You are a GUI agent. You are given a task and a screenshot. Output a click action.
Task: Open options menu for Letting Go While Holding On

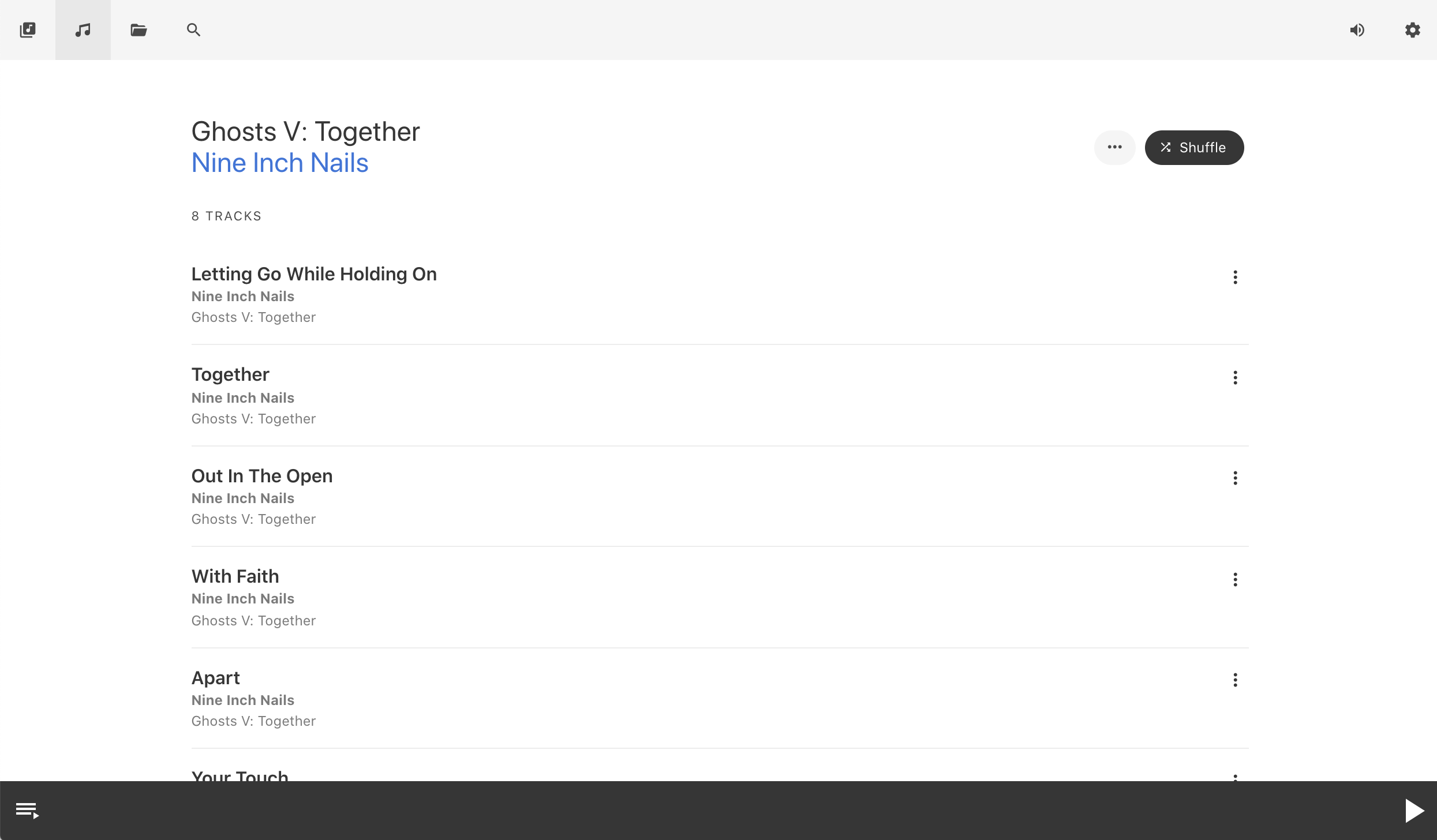[1235, 277]
